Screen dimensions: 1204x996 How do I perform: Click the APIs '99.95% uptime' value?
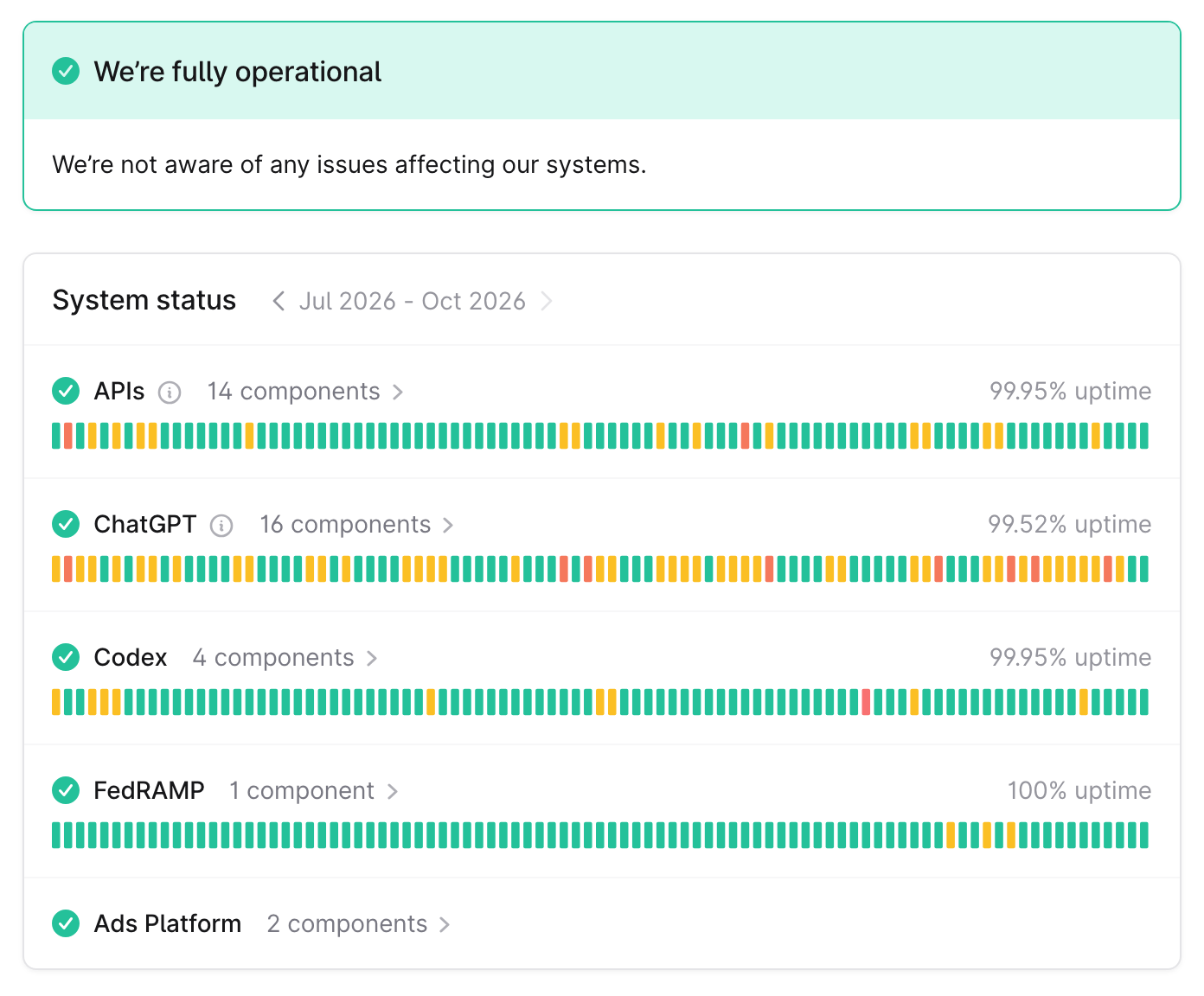pos(1070,392)
